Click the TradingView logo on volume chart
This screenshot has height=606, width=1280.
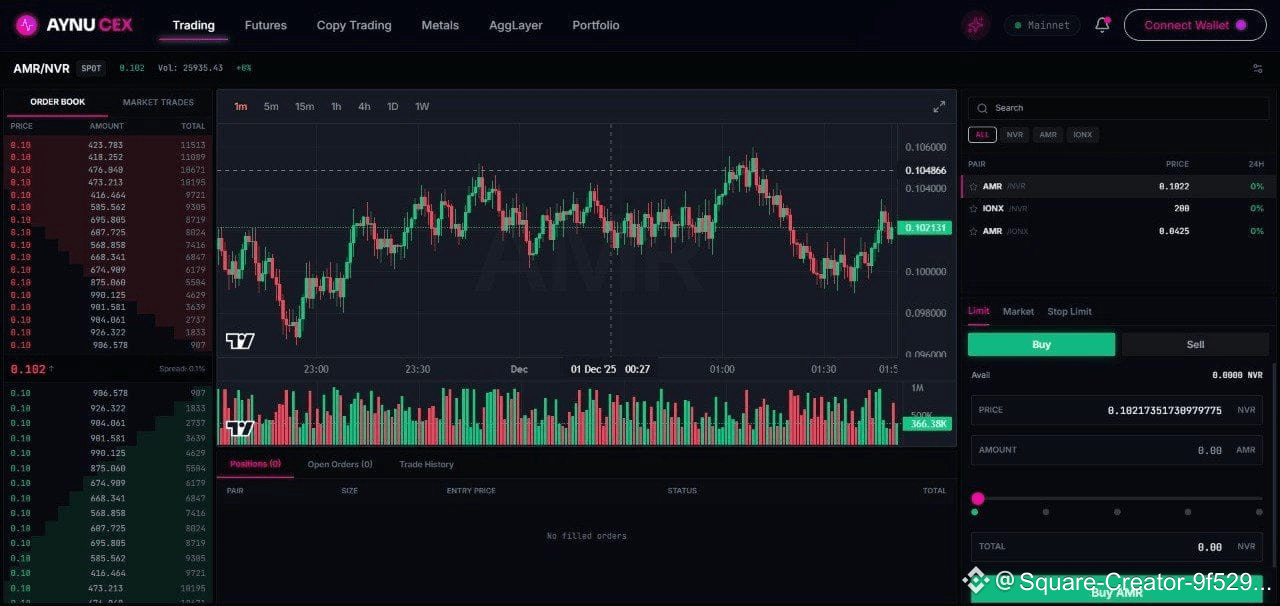click(x=240, y=429)
